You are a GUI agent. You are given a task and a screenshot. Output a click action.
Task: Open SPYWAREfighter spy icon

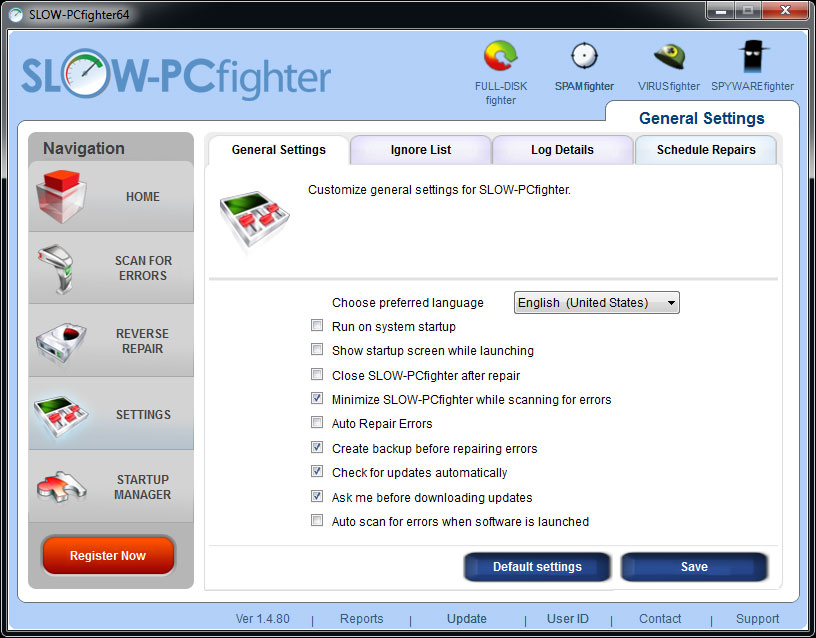(753, 56)
